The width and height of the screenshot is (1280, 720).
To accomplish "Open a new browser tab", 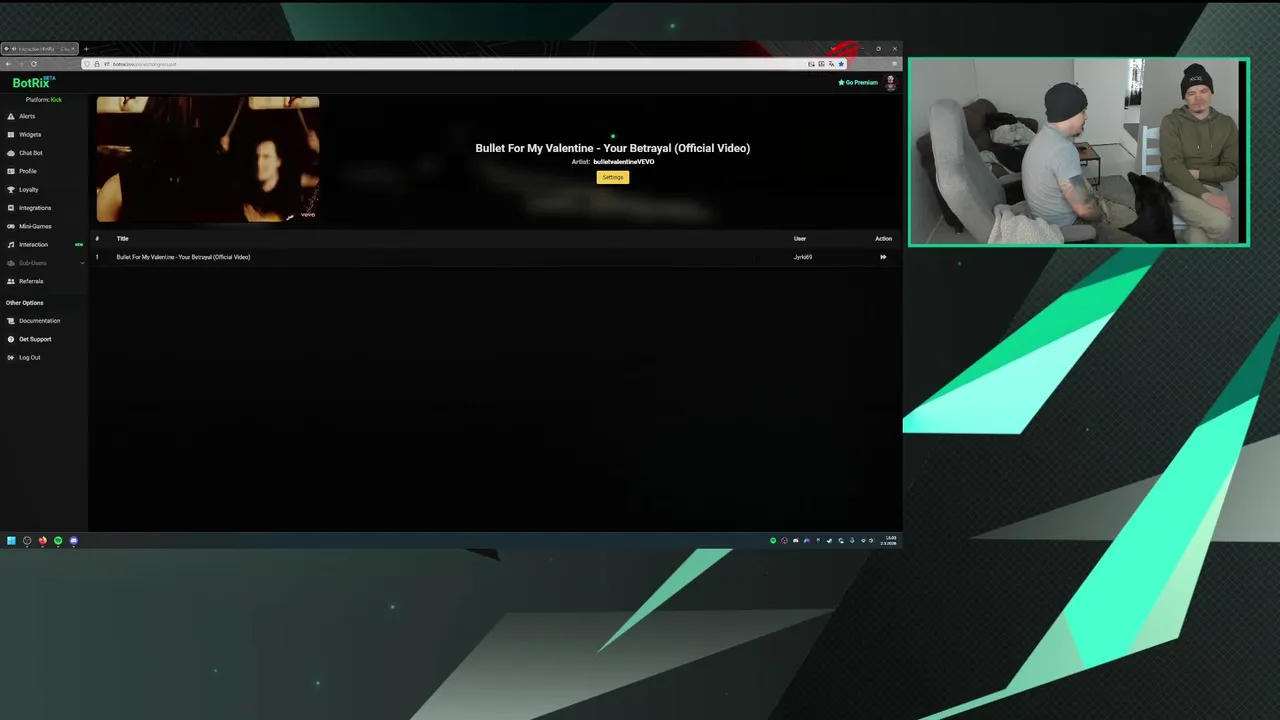I will pos(86,49).
